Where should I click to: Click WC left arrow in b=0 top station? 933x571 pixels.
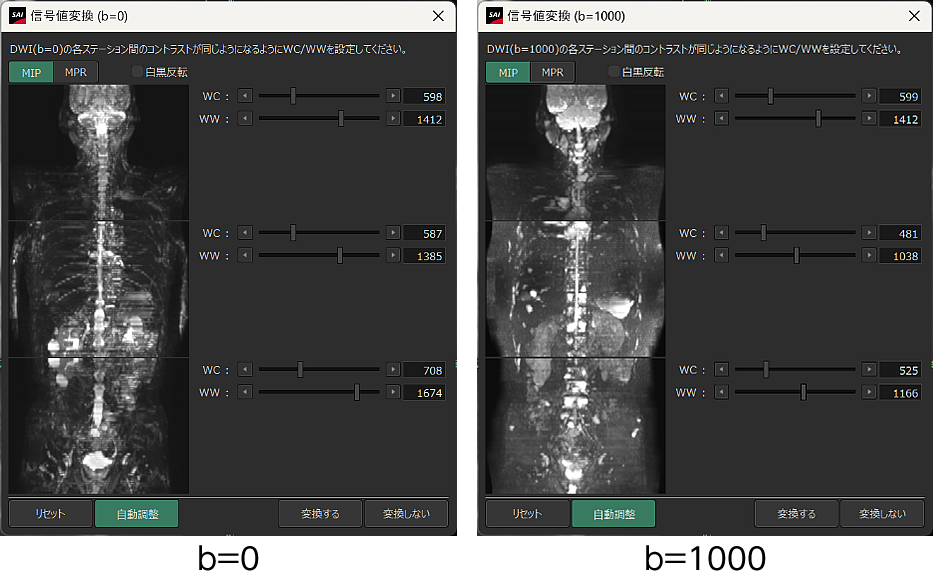pyautogui.click(x=245, y=97)
